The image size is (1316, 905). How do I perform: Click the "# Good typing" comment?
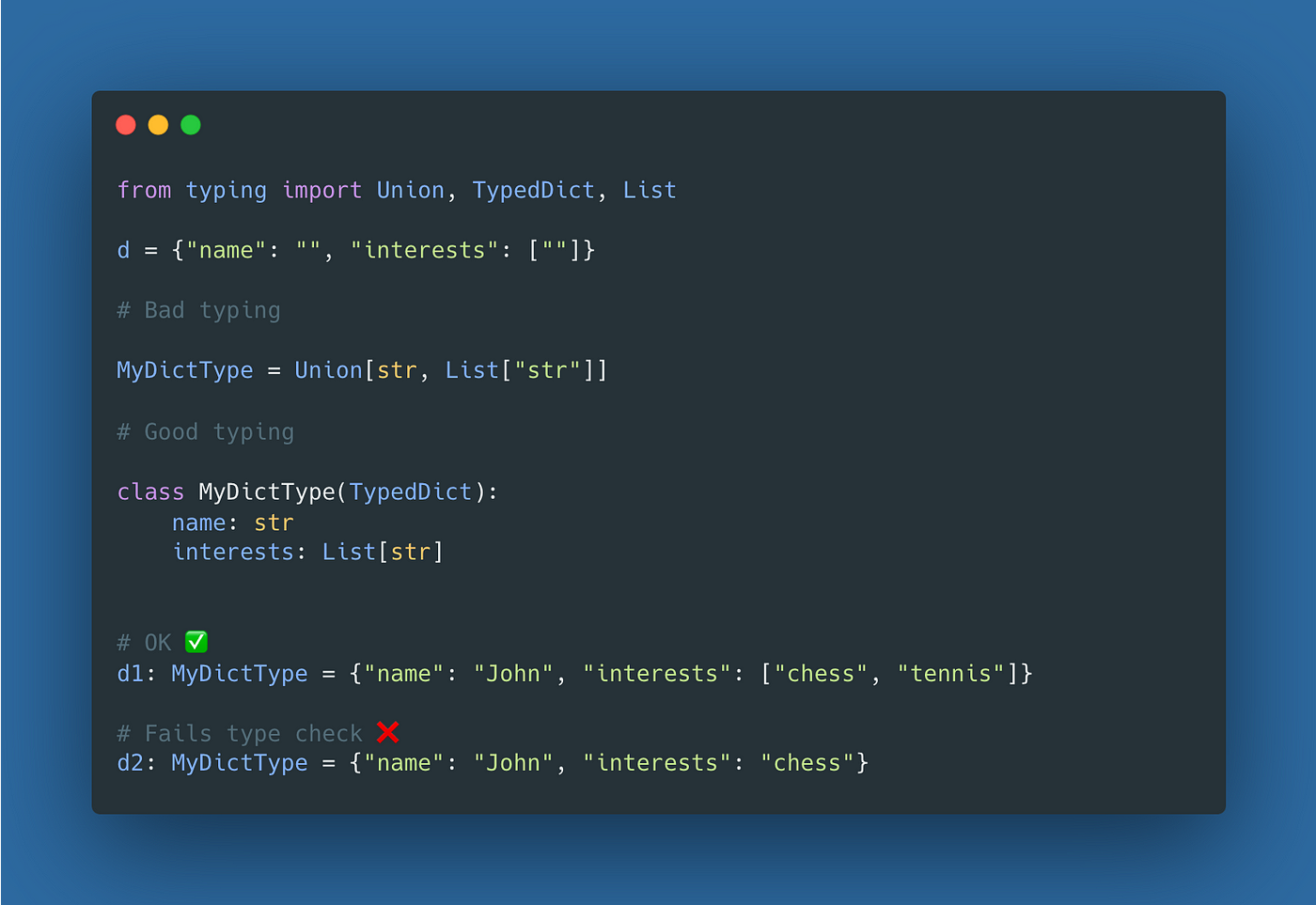(205, 431)
